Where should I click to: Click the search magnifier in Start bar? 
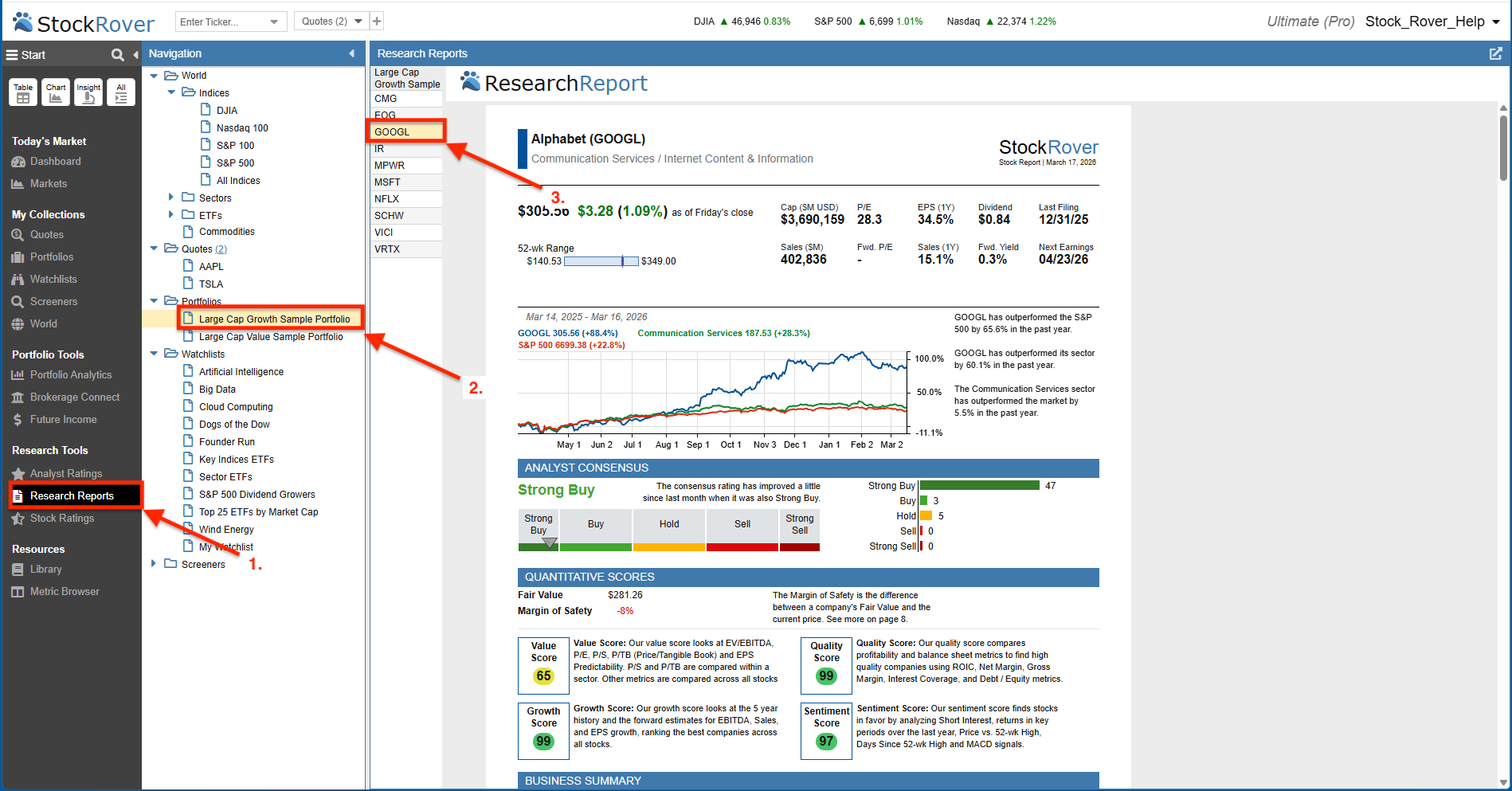tap(118, 55)
